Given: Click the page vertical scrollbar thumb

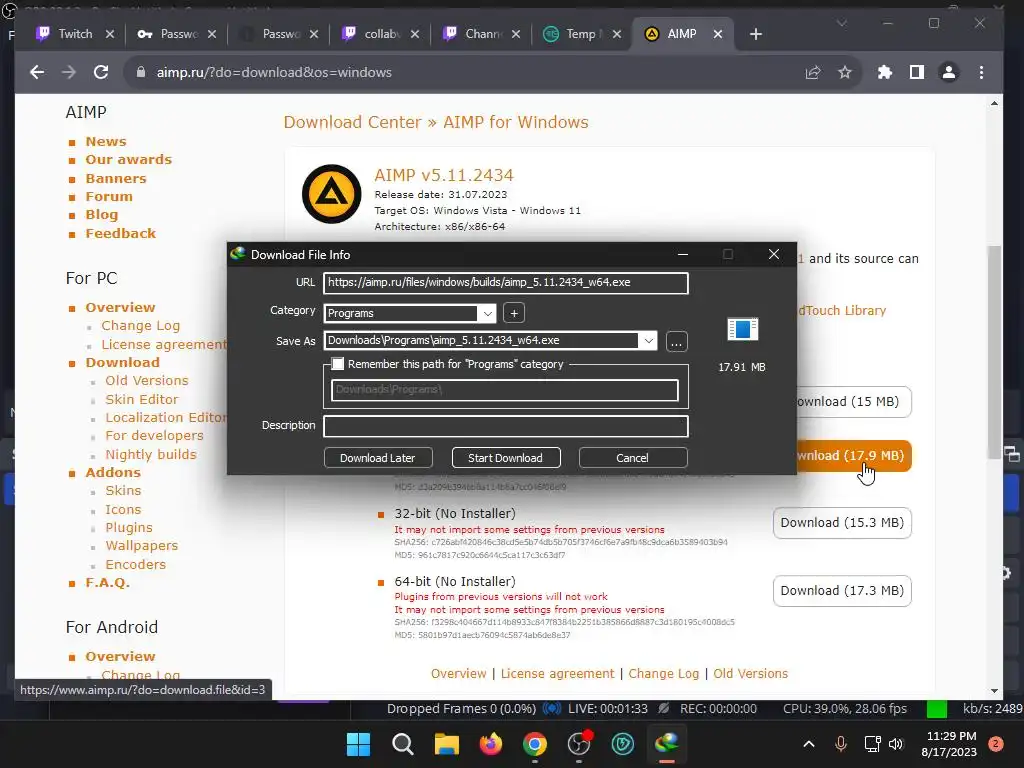Looking at the screenshot, I should [994, 353].
